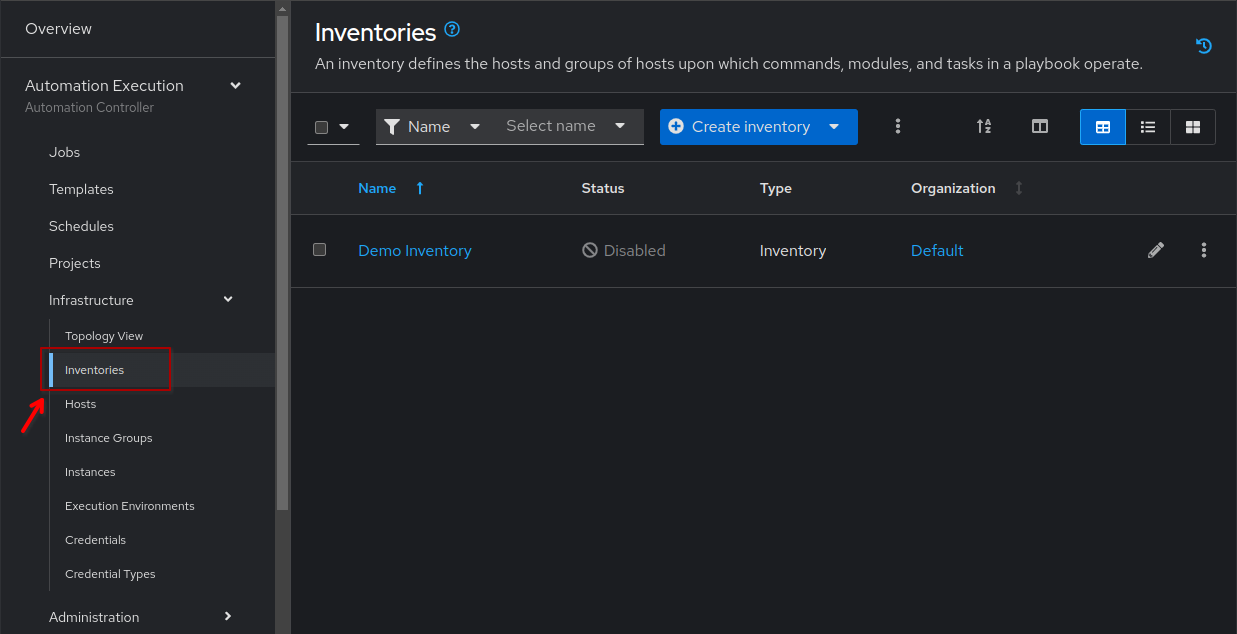The height and width of the screenshot is (634, 1237).
Task: Open the manage columns icon
Action: pos(1040,126)
